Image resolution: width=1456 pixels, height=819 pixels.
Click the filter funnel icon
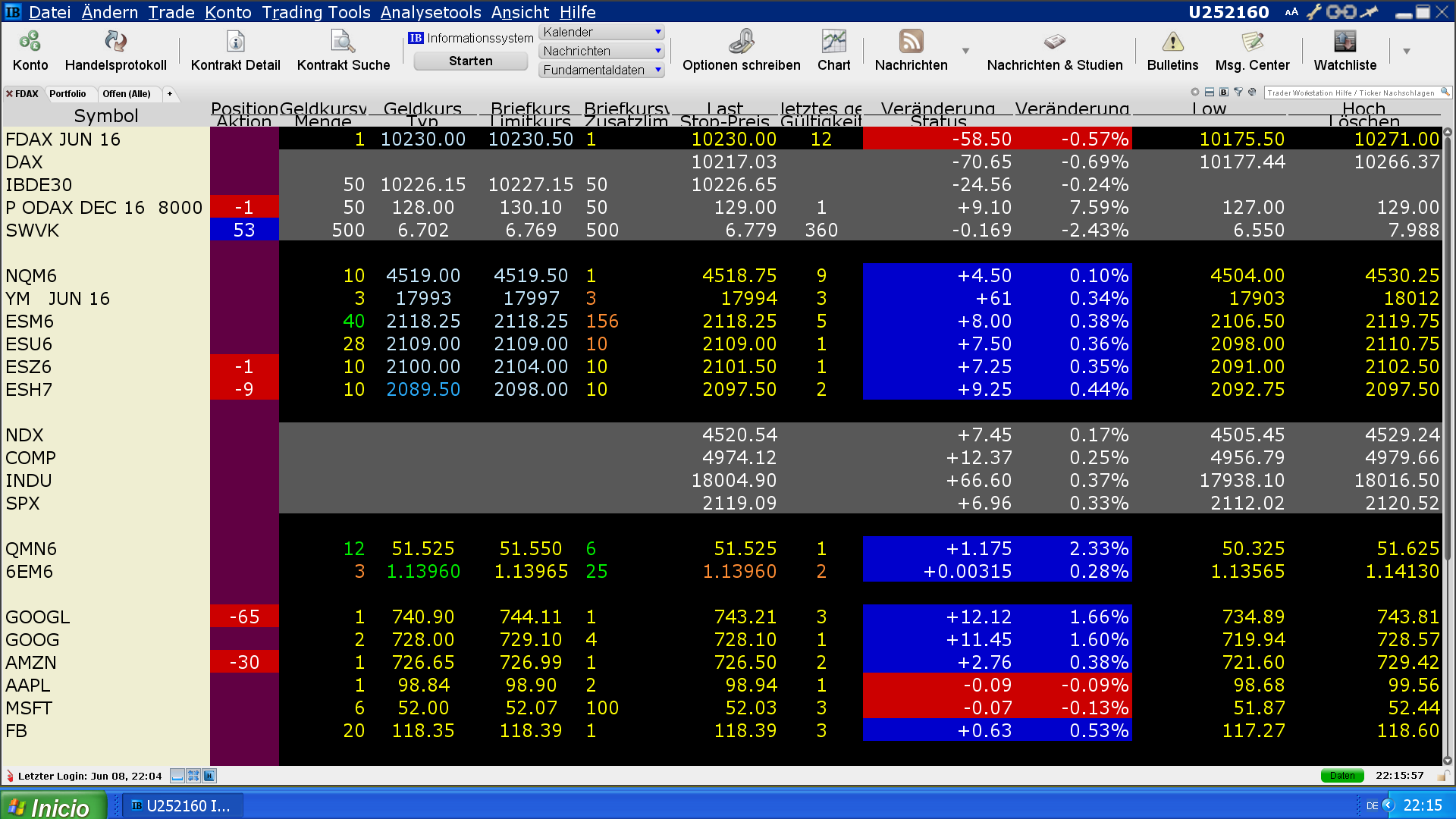(x=1238, y=93)
